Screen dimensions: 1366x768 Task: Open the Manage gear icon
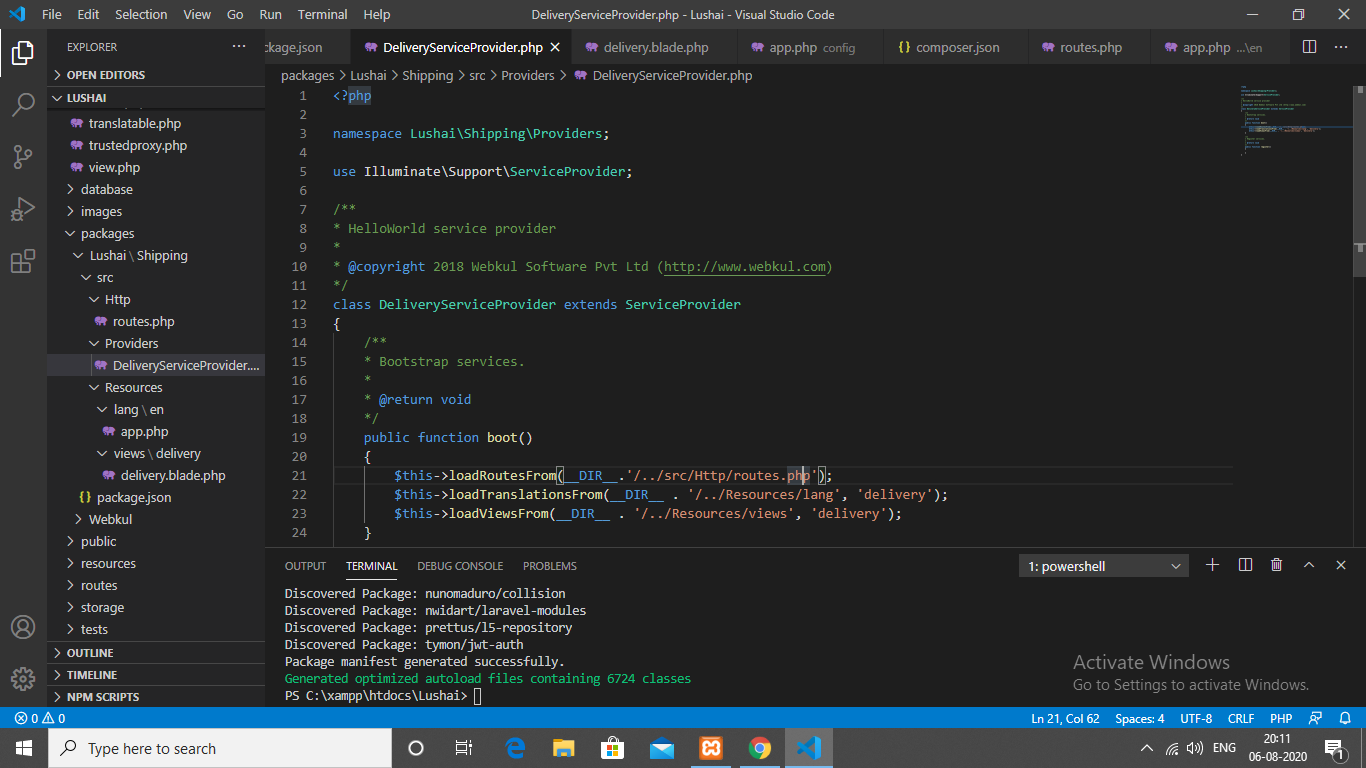click(23, 679)
